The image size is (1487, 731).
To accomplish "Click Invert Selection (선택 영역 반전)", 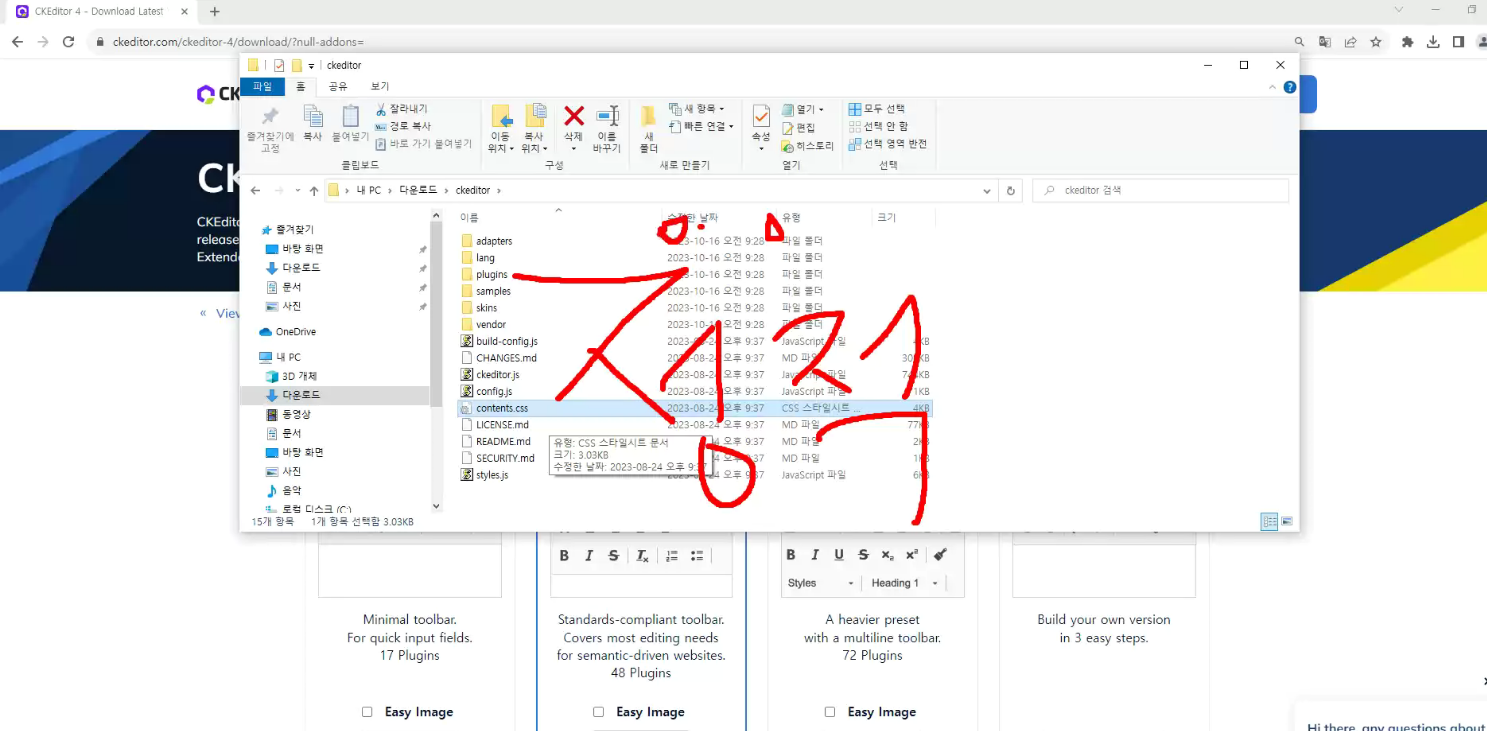I will tap(888, 144).
